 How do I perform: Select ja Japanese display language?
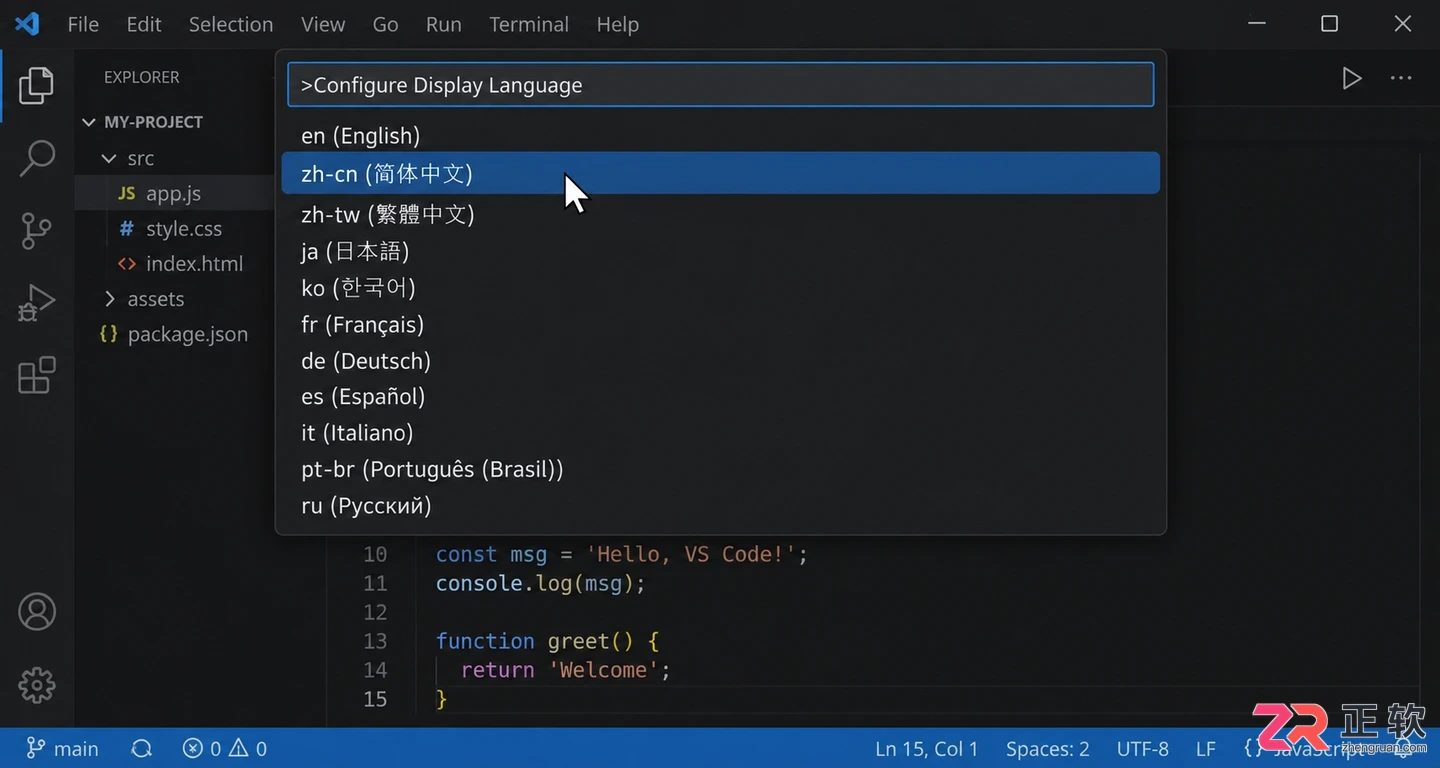[721, 250]
